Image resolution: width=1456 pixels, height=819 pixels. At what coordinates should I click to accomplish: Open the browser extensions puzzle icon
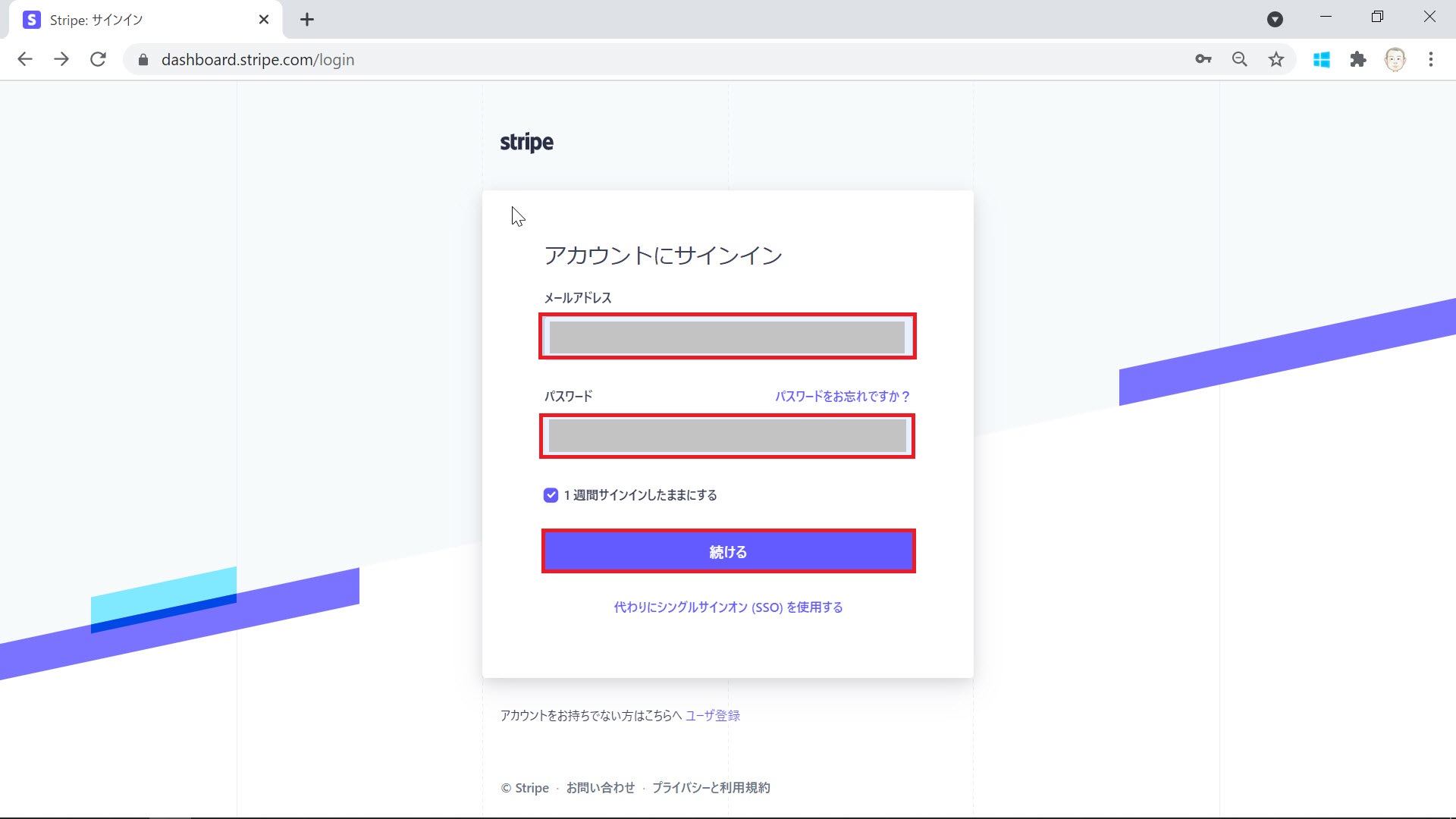click(1358, 59)
